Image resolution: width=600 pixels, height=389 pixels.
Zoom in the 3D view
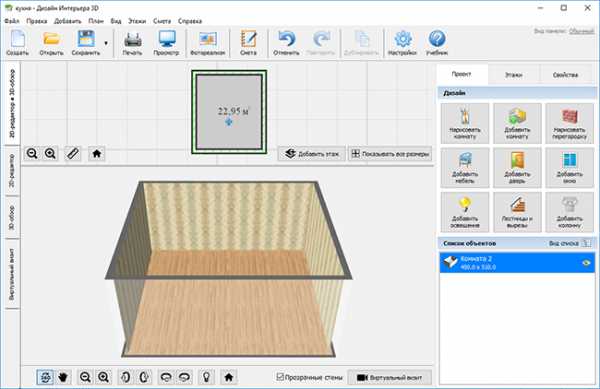(104, 377)
